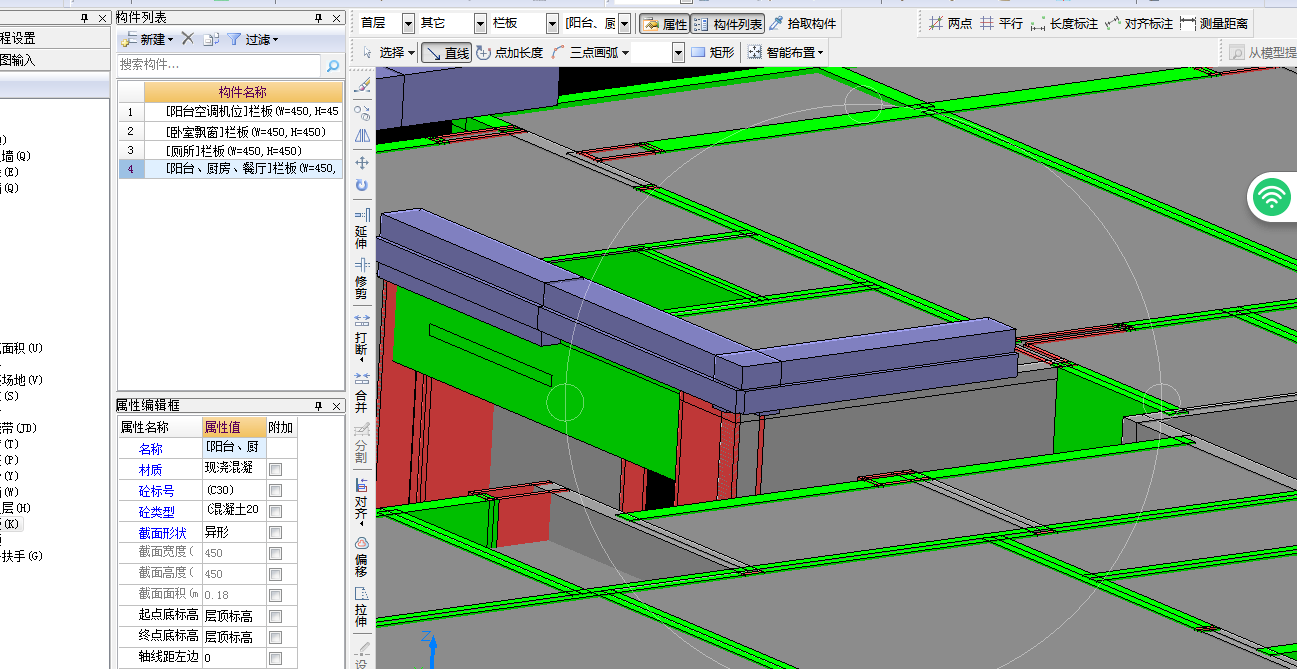Click the move tool in vertical toolbar

tap(361, 162)
